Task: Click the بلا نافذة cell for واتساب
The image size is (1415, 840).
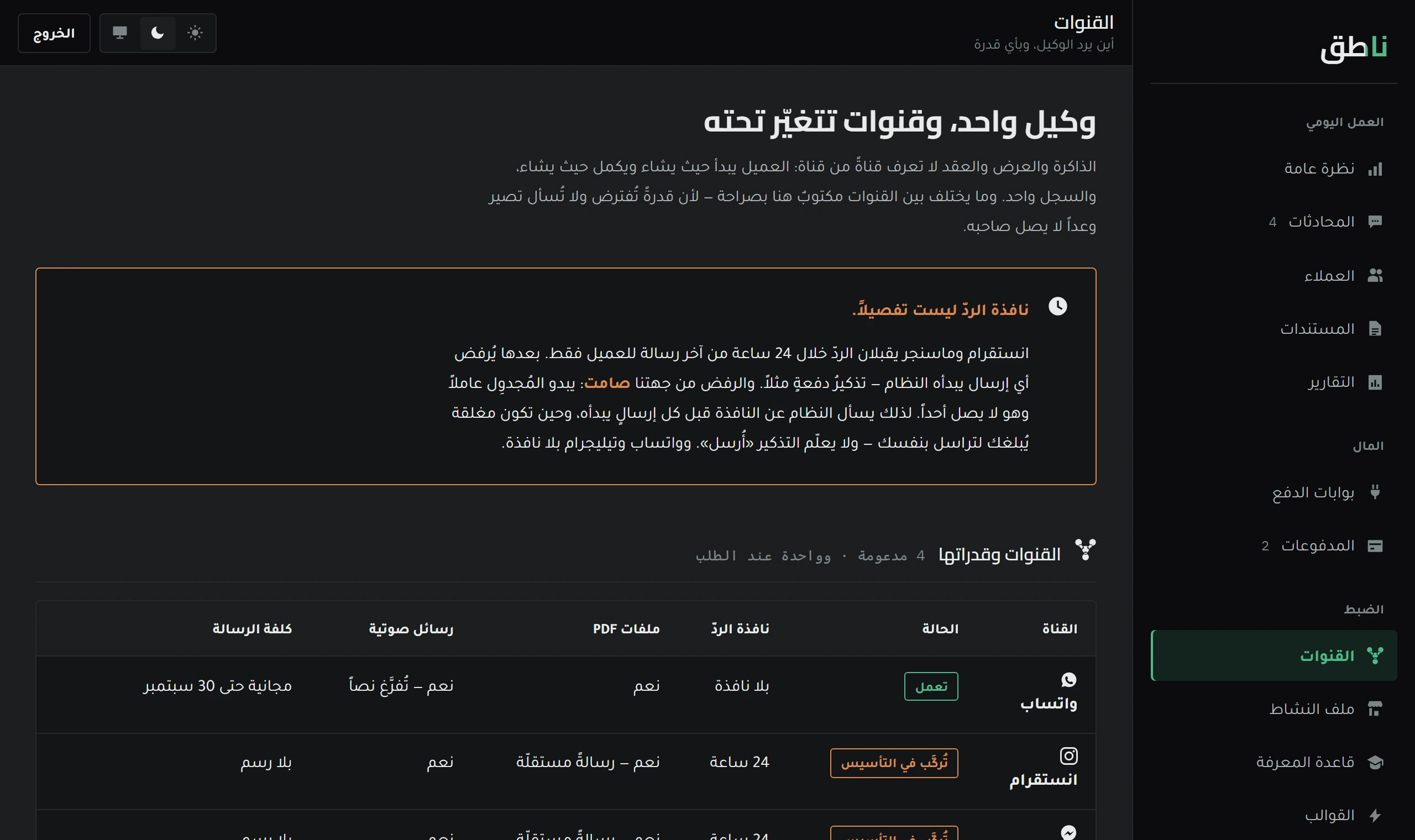Action: click(x=742, y=686)
